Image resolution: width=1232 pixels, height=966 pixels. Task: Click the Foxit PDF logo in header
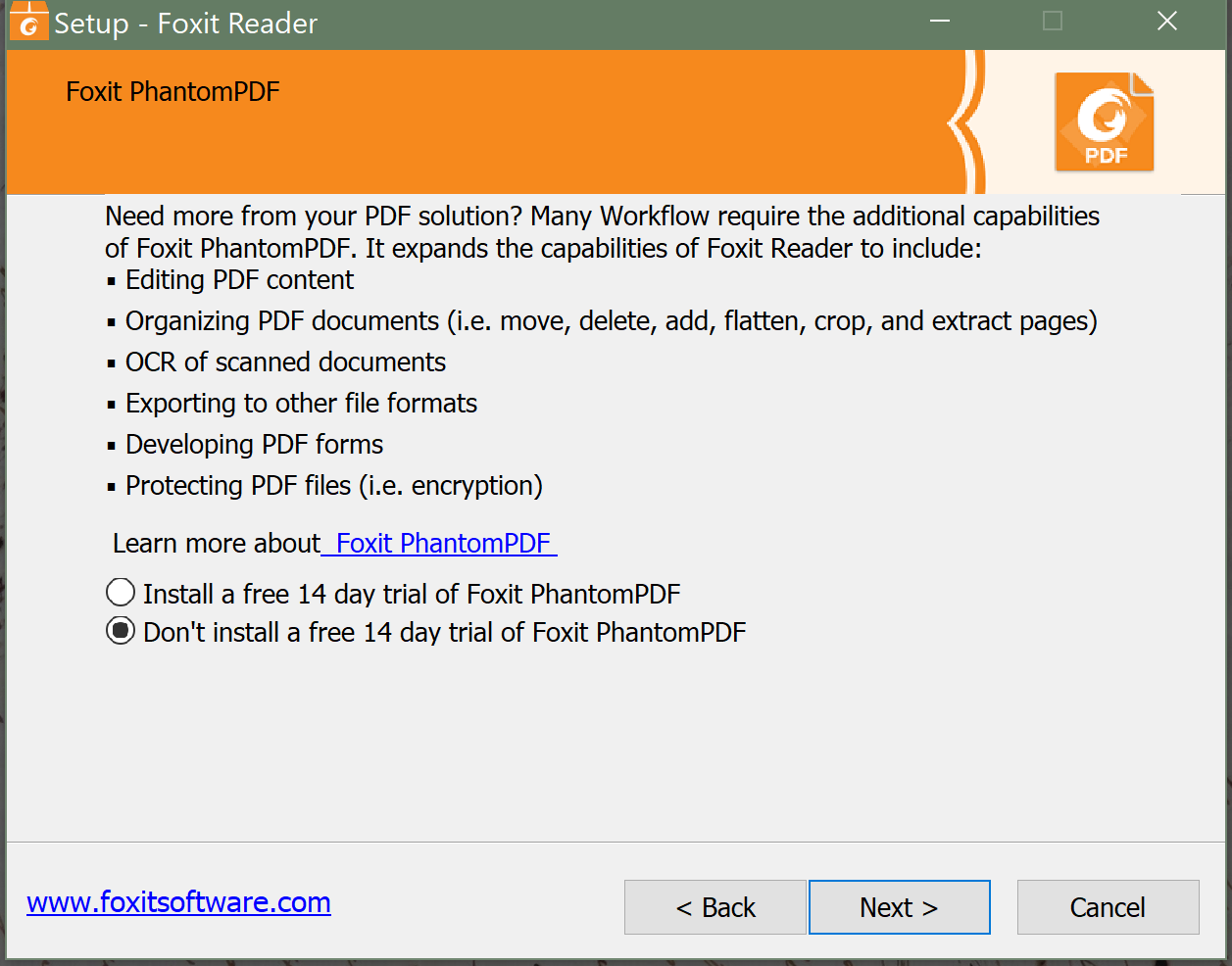(x=1105, y=122)
